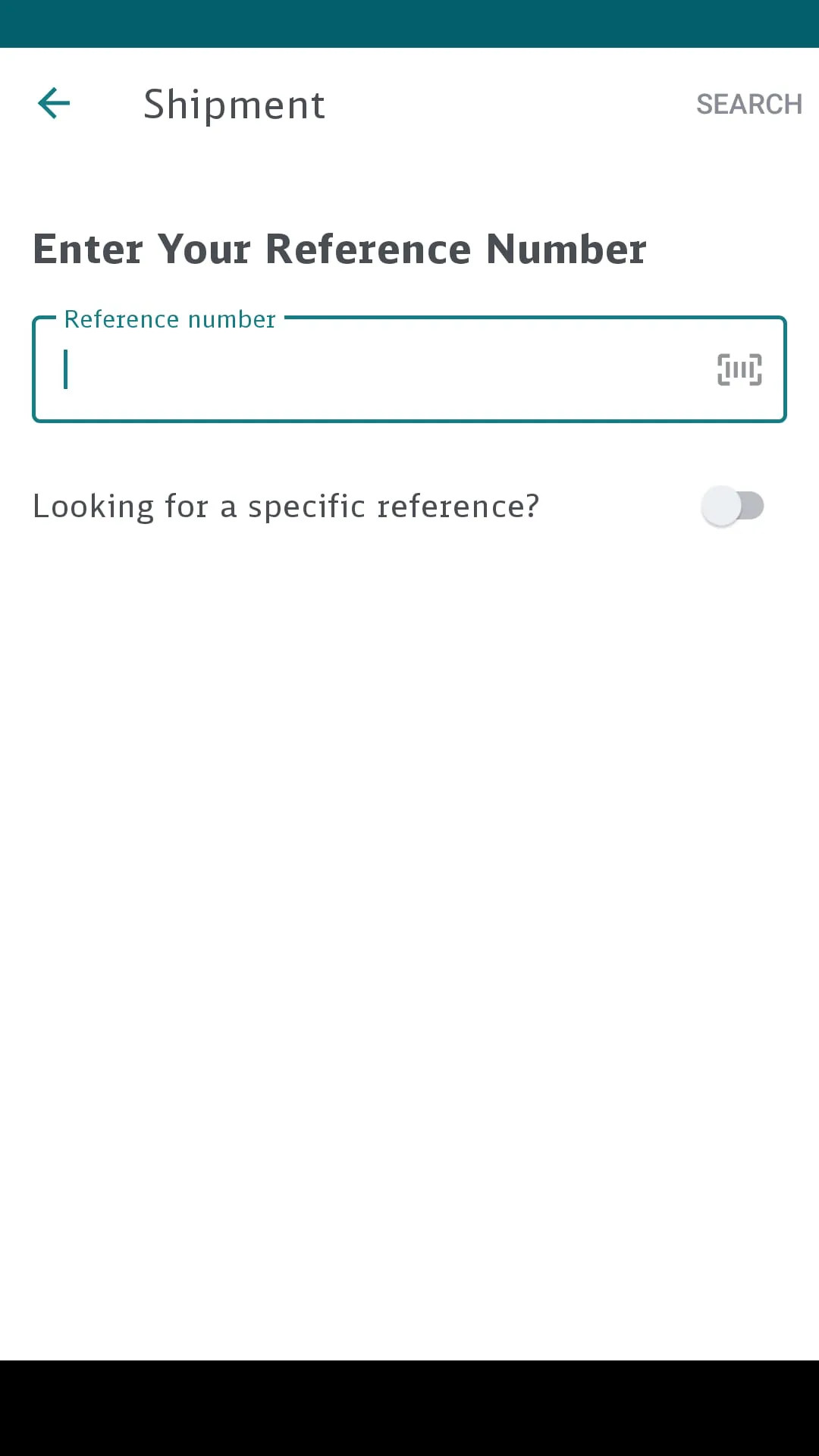Open the barcode scanner icon

tap(739, 369)
